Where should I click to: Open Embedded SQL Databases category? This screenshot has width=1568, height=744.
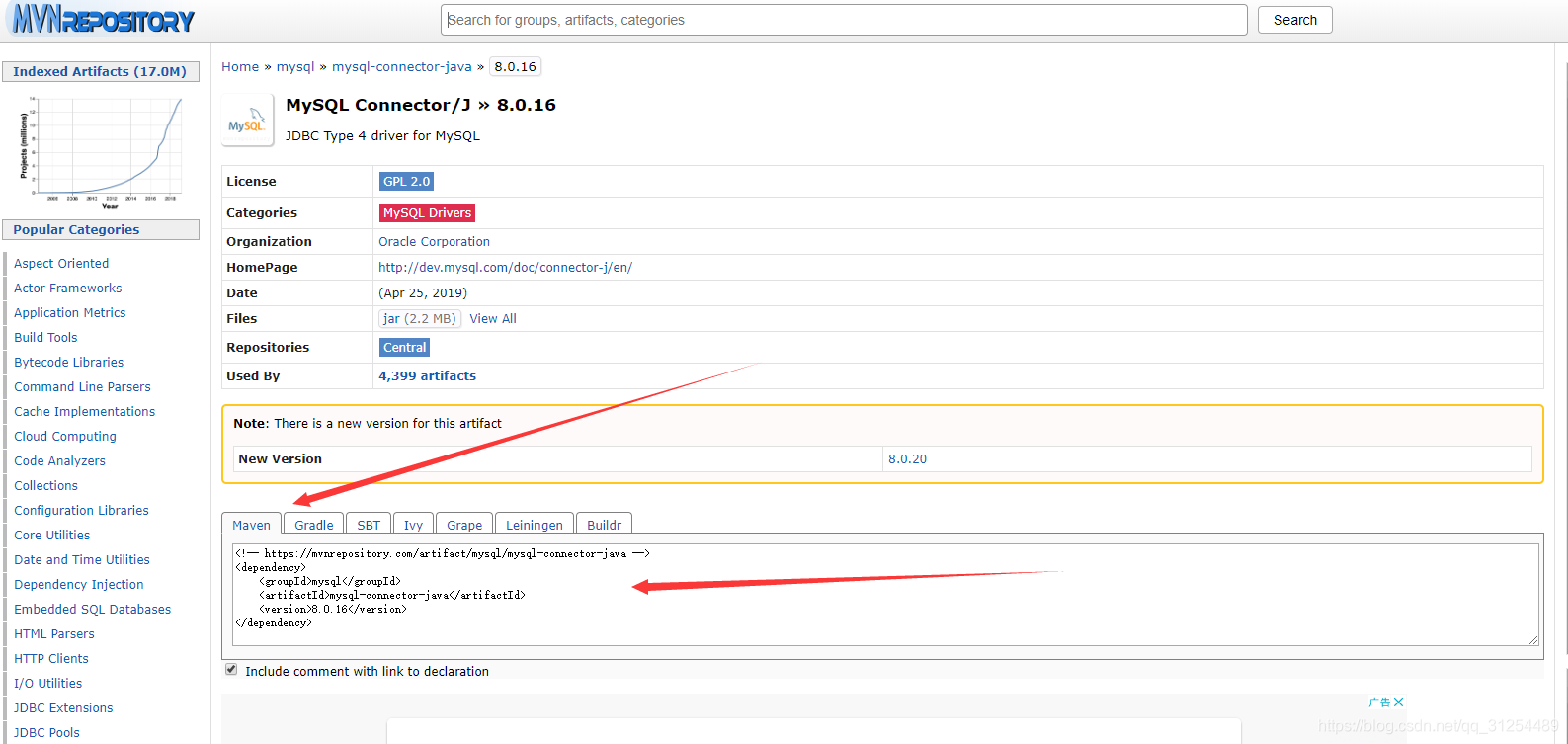[x=92, y=610]
